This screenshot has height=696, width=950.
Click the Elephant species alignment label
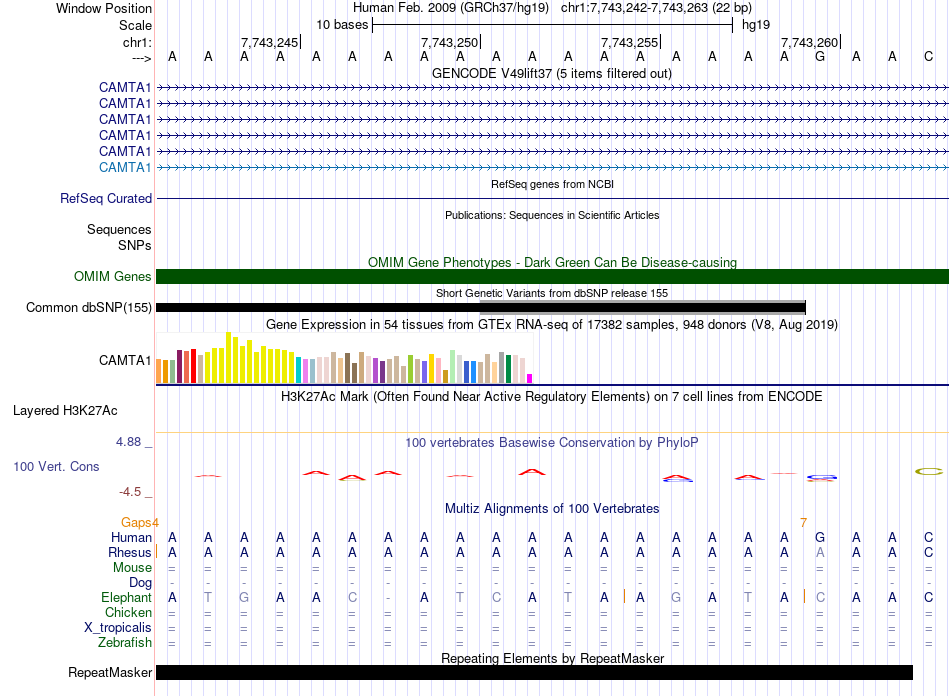(x=126, y=598)
